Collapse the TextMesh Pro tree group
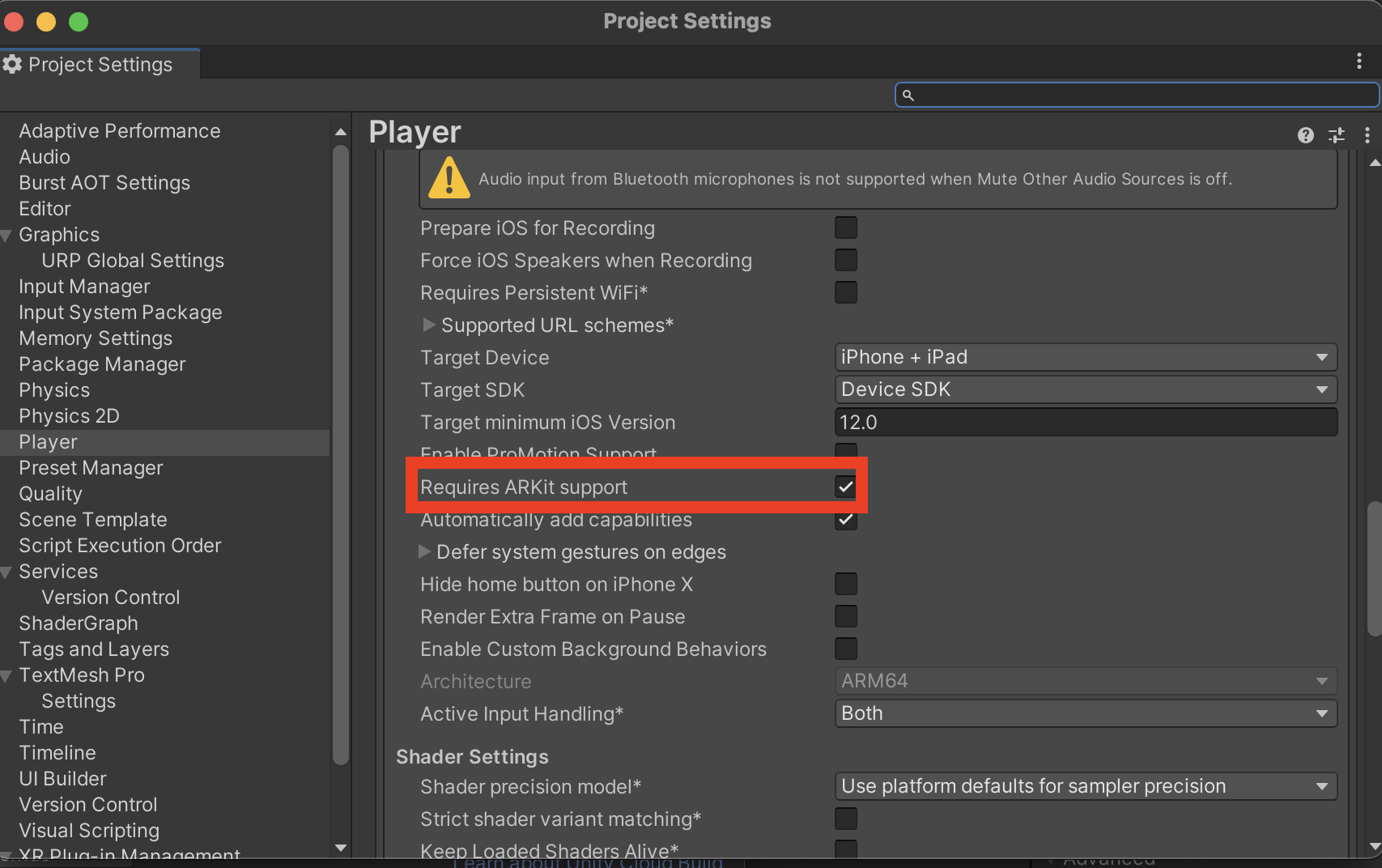The height and width of the screenshot is (868, 1382). click(x=6, y=676)
